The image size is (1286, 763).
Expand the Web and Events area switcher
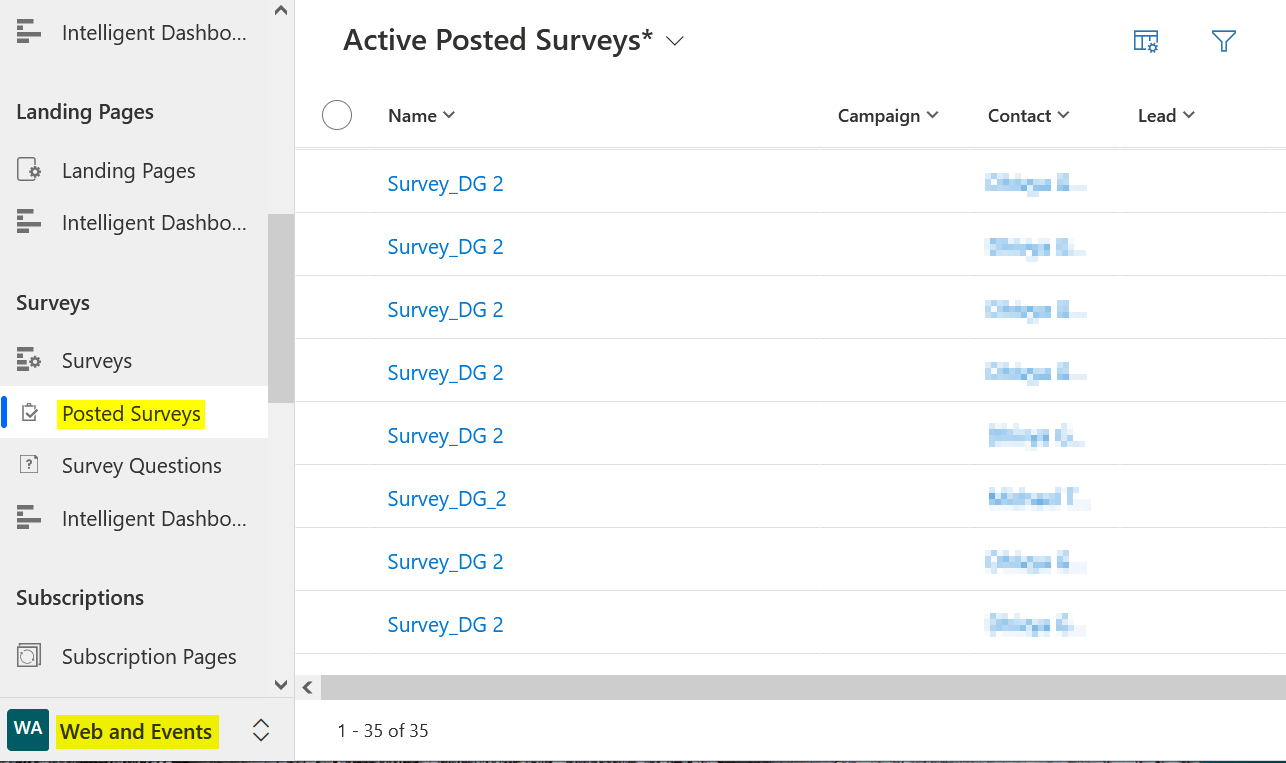260,730
